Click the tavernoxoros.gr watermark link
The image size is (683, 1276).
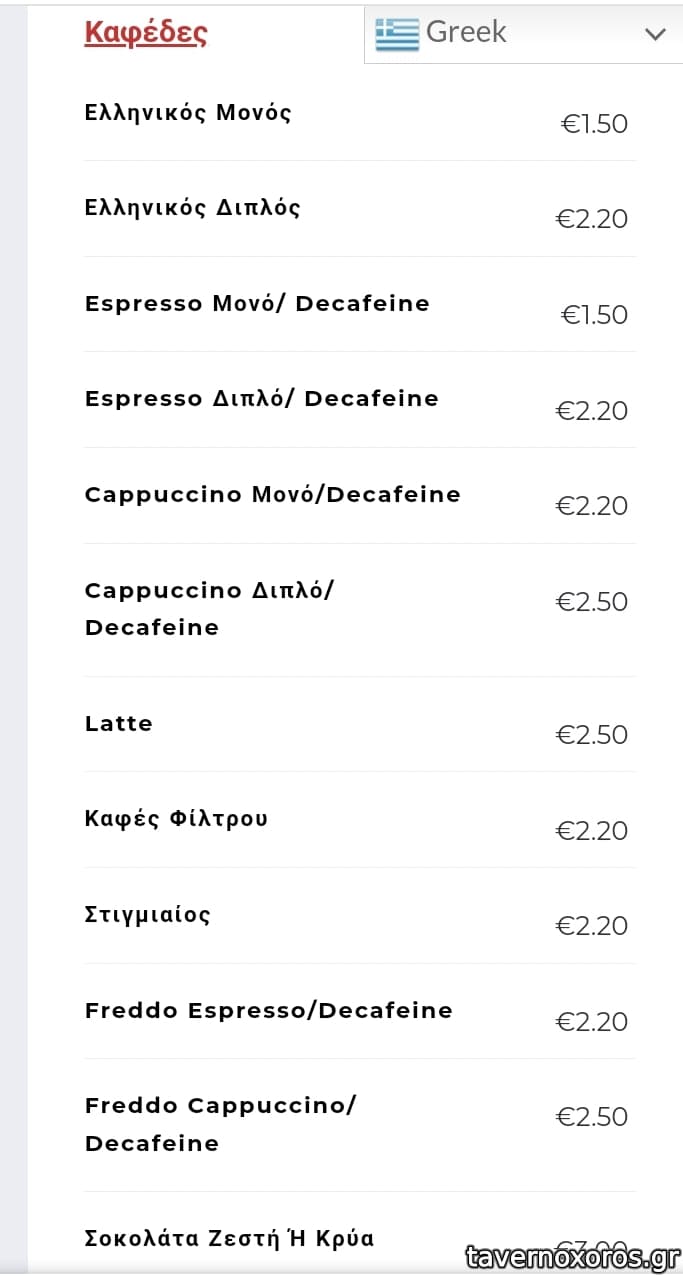(x=574, y=1257)
